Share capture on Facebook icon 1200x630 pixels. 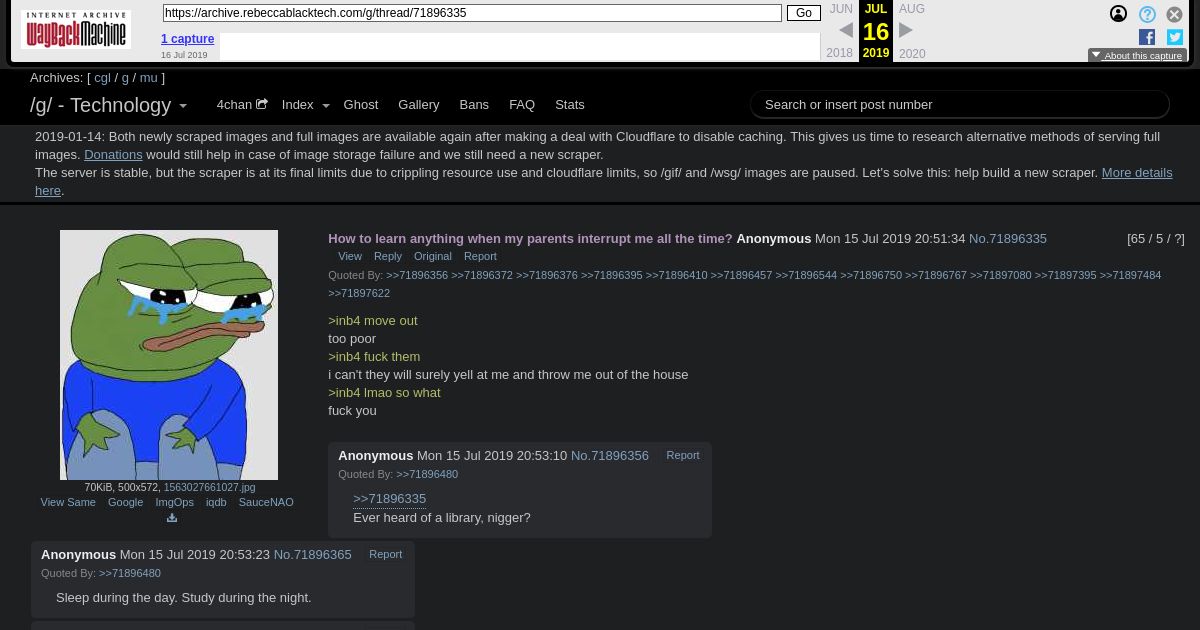[1147, 37]
